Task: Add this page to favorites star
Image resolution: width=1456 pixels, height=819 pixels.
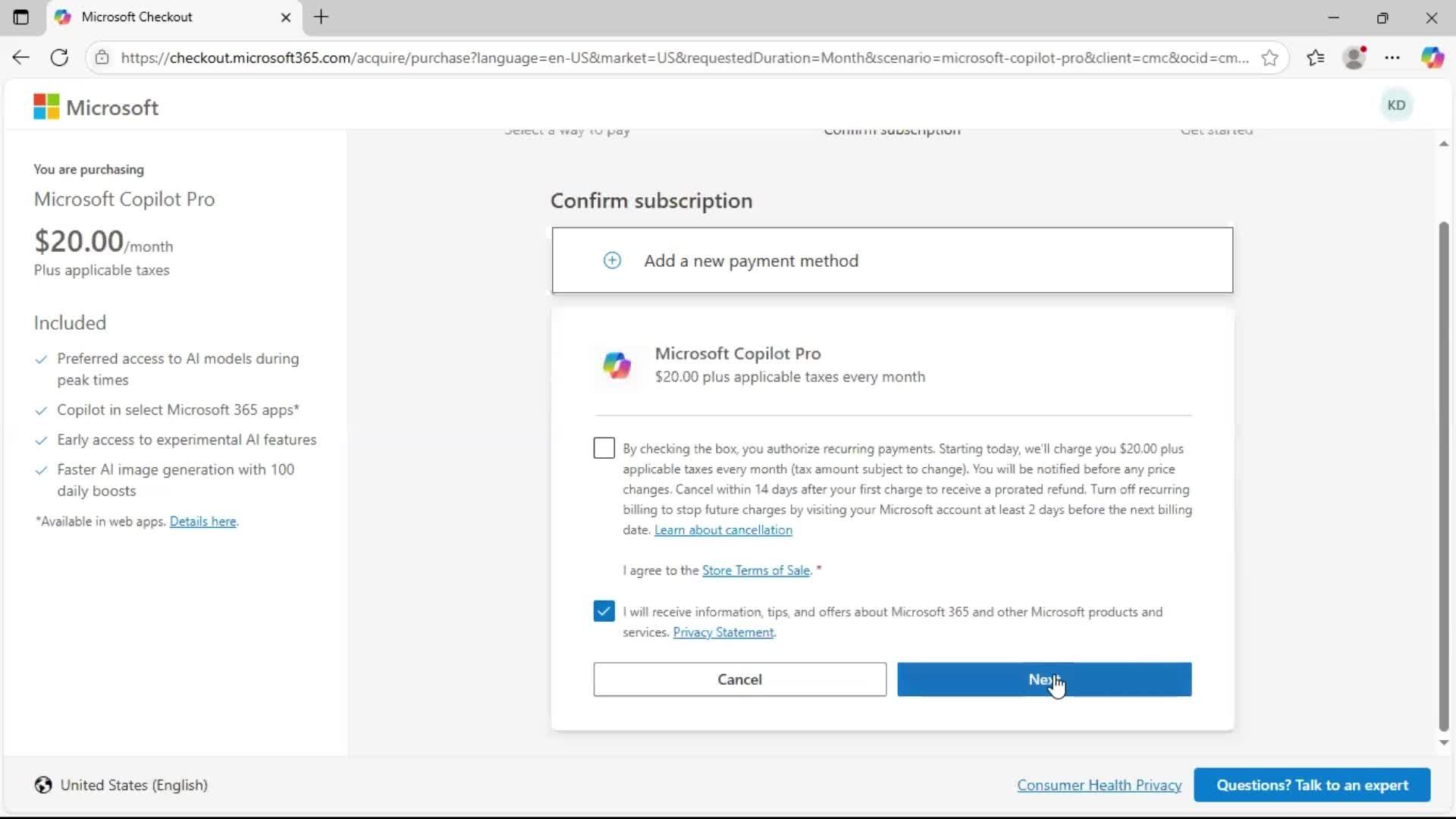Action: pyautogui.click(x=1269, y=58)
